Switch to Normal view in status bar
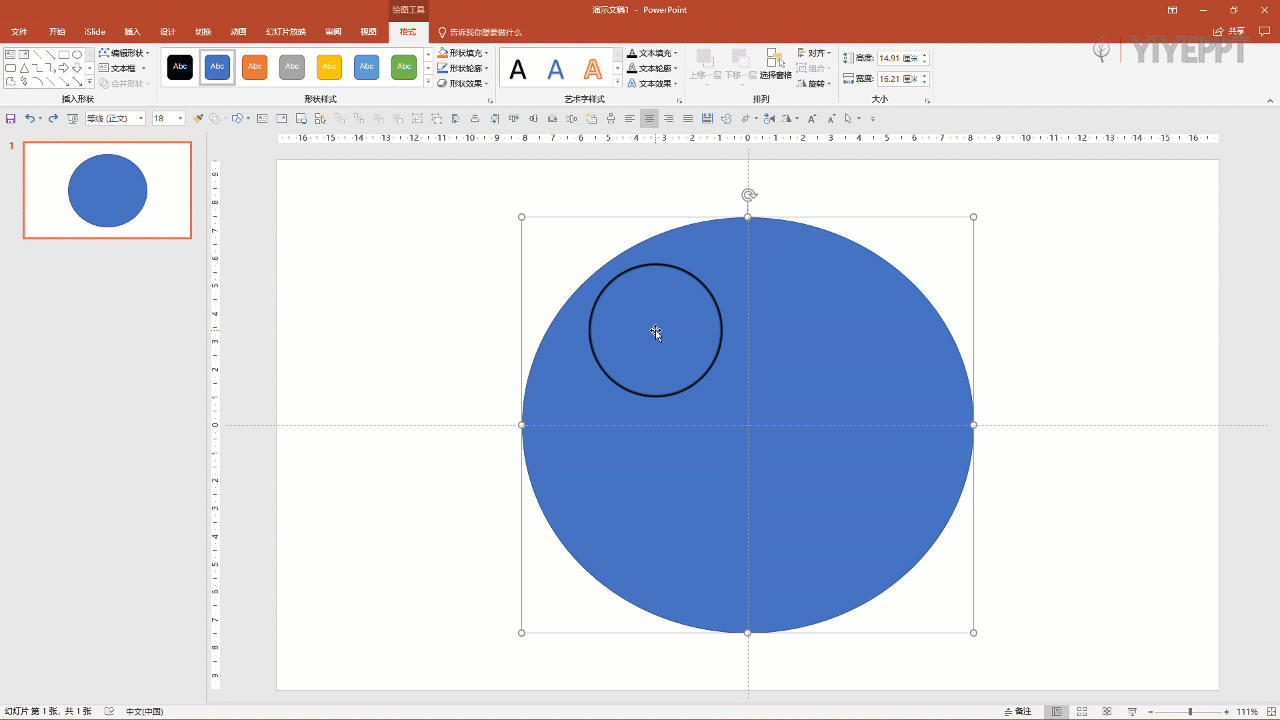 [x=1056, y=711]
